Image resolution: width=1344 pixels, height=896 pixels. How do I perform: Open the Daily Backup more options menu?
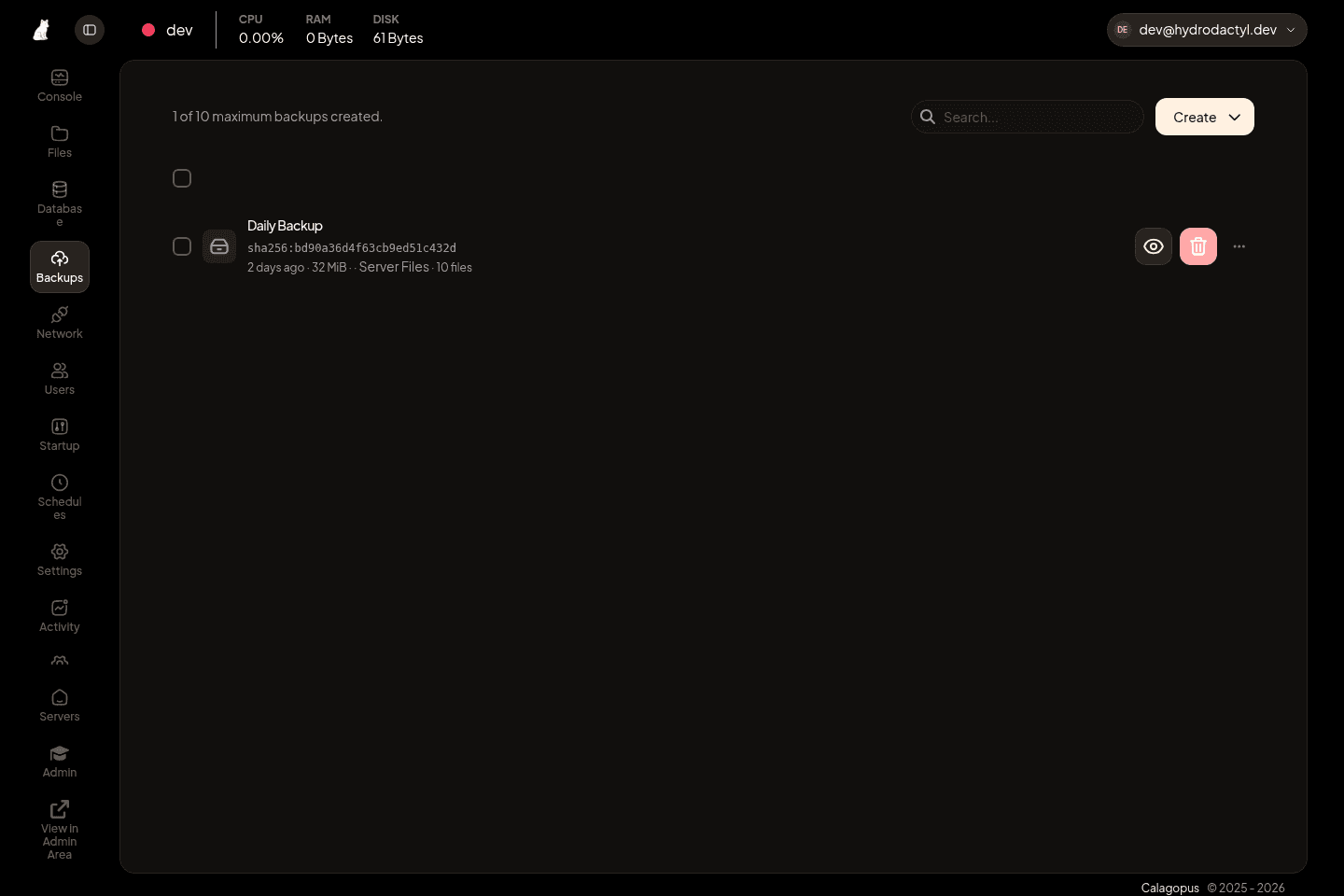point(1239,246)
